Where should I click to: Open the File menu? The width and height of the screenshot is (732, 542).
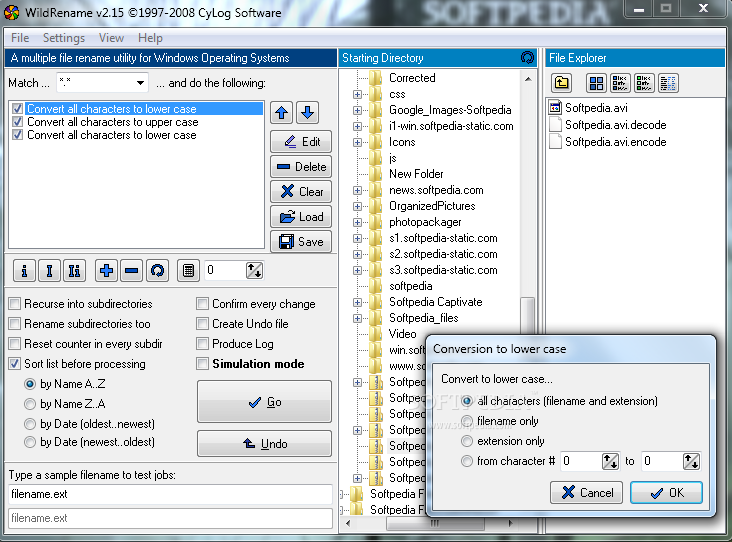[20, 38]
